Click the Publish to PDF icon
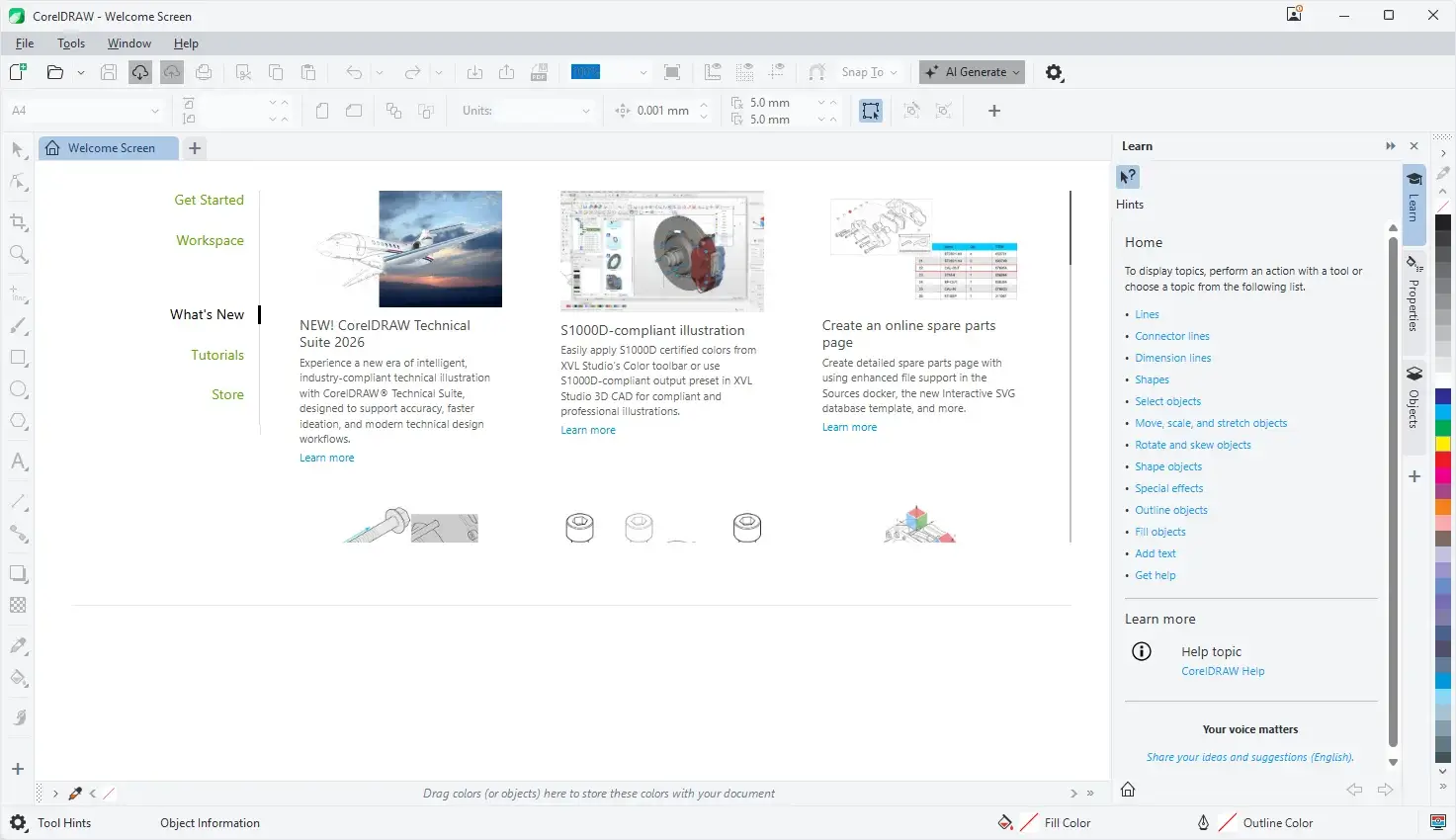This screenshot has width=1456, height=840. (539, 72)
